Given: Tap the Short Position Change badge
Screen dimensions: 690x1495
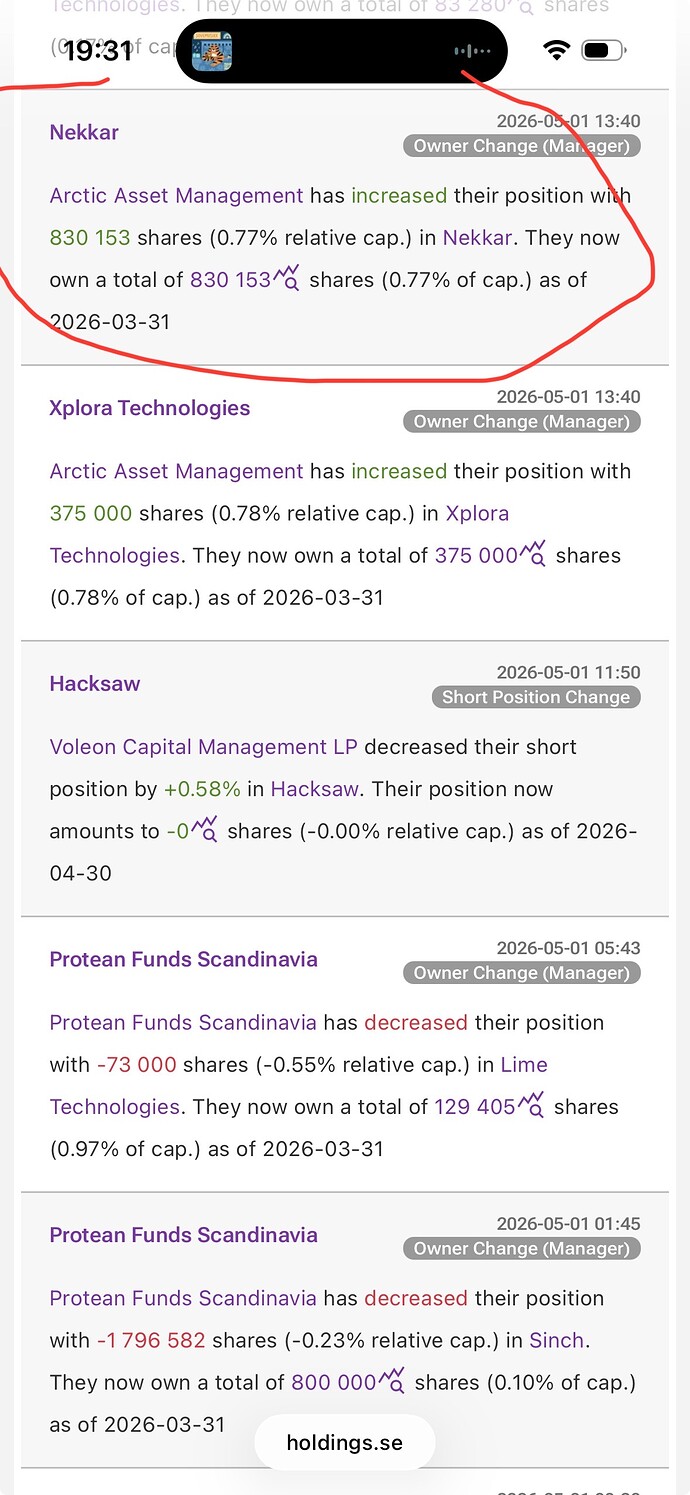Looking at the screenshot, I should [536, 697].
